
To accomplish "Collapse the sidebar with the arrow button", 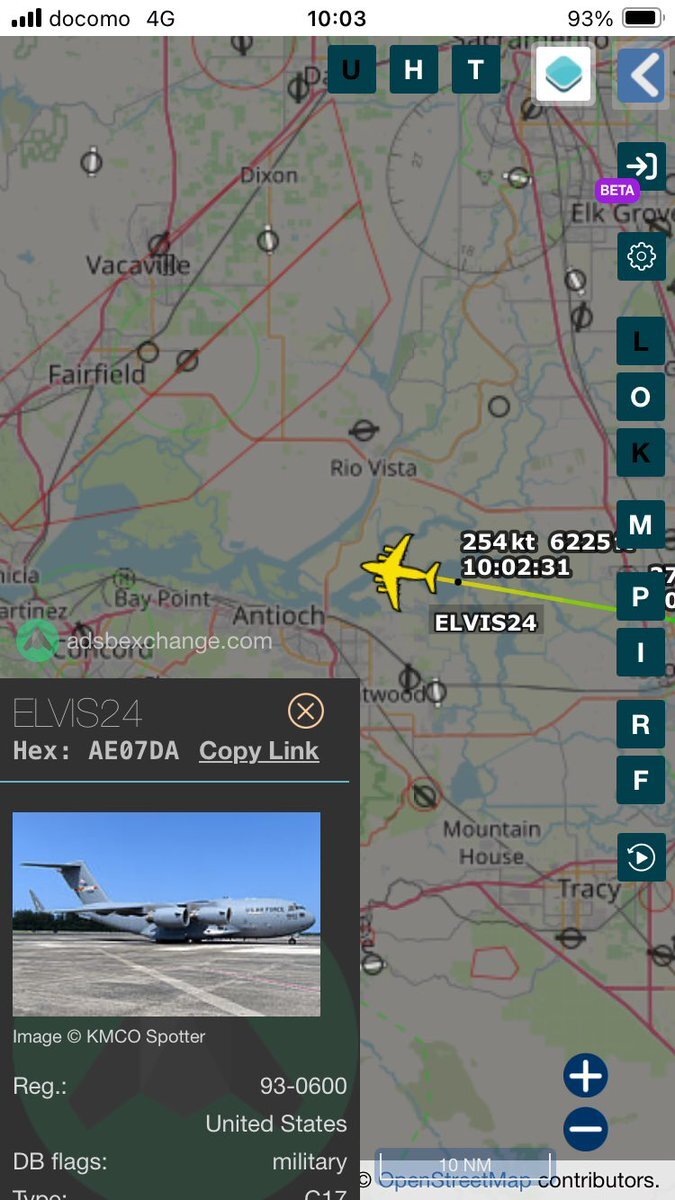I will point(641,76).
